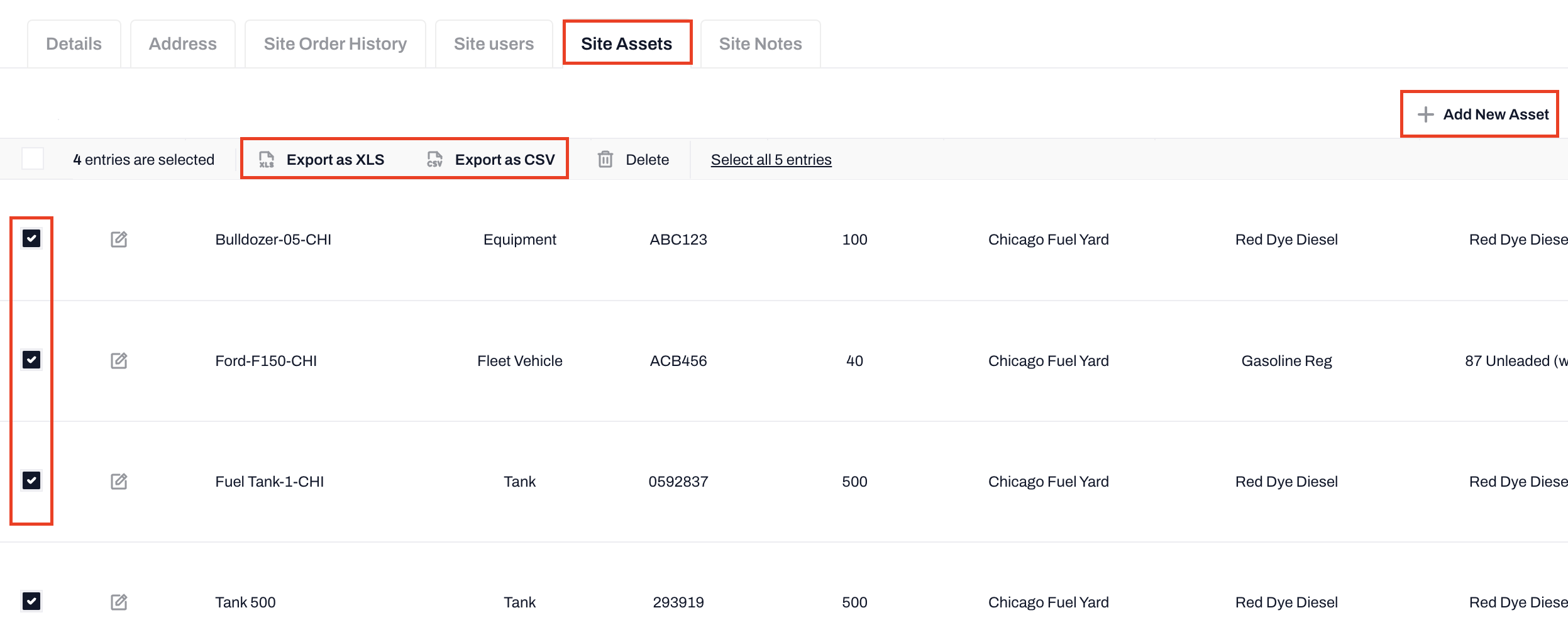Toggle the Tank 500 row checkbox
The image size is (1568, 620).
(31, 602)
